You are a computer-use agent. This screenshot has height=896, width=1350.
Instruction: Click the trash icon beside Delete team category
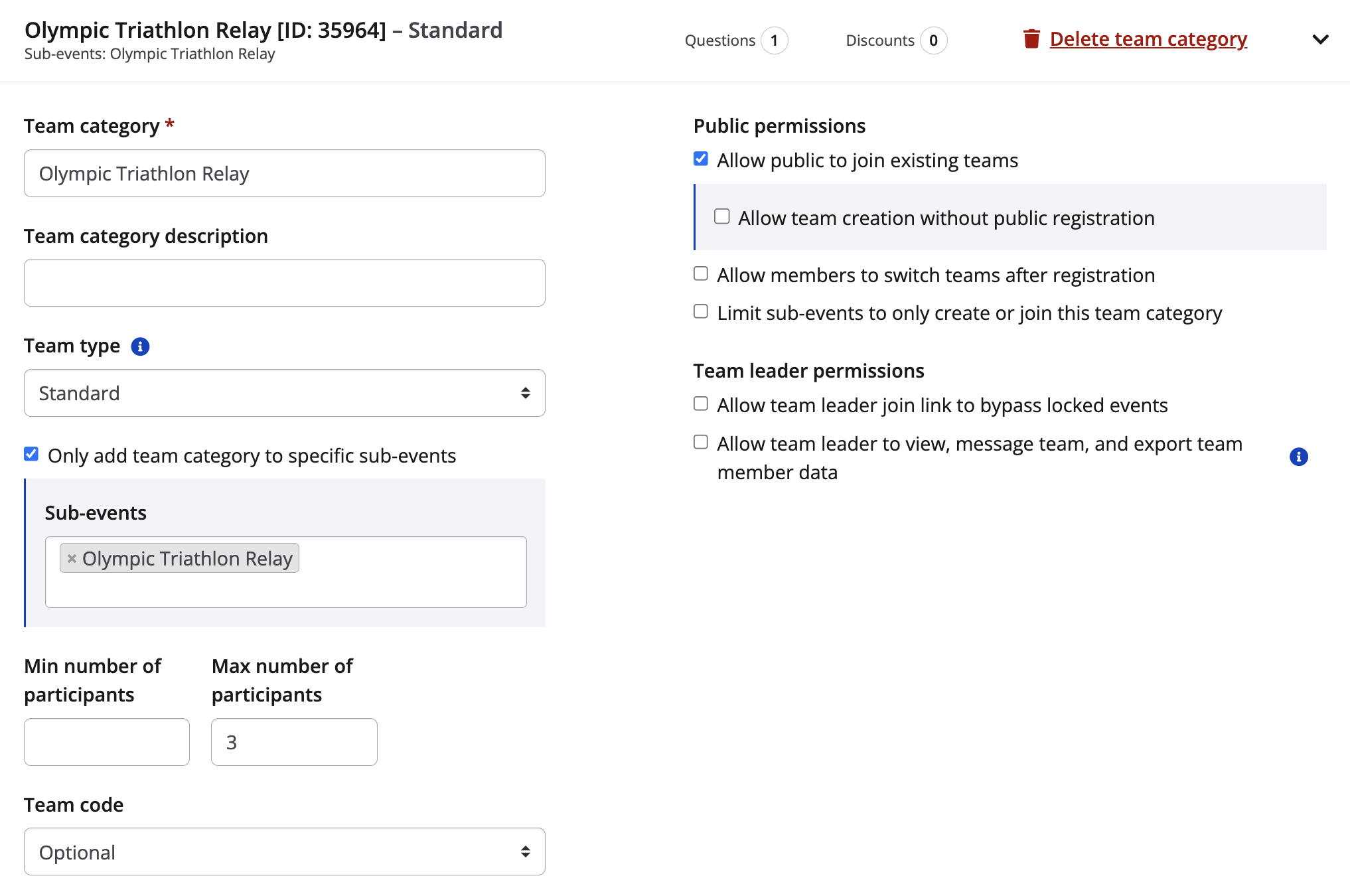click(1031, 39)
